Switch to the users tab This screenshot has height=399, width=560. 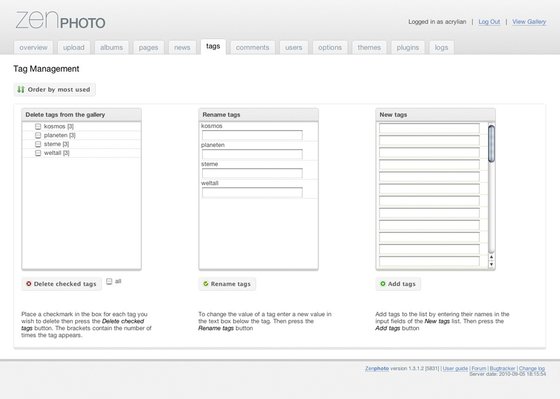click(x=294, y=48)
